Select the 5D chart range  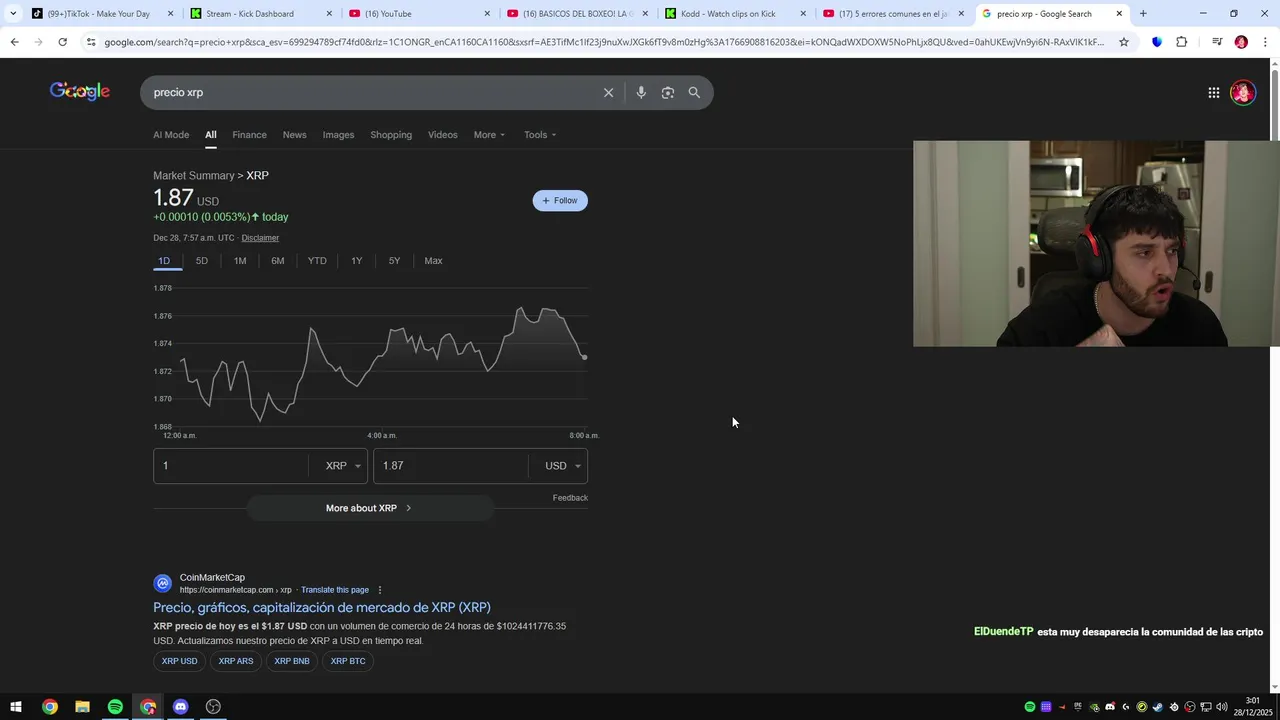tap(202, 261)
